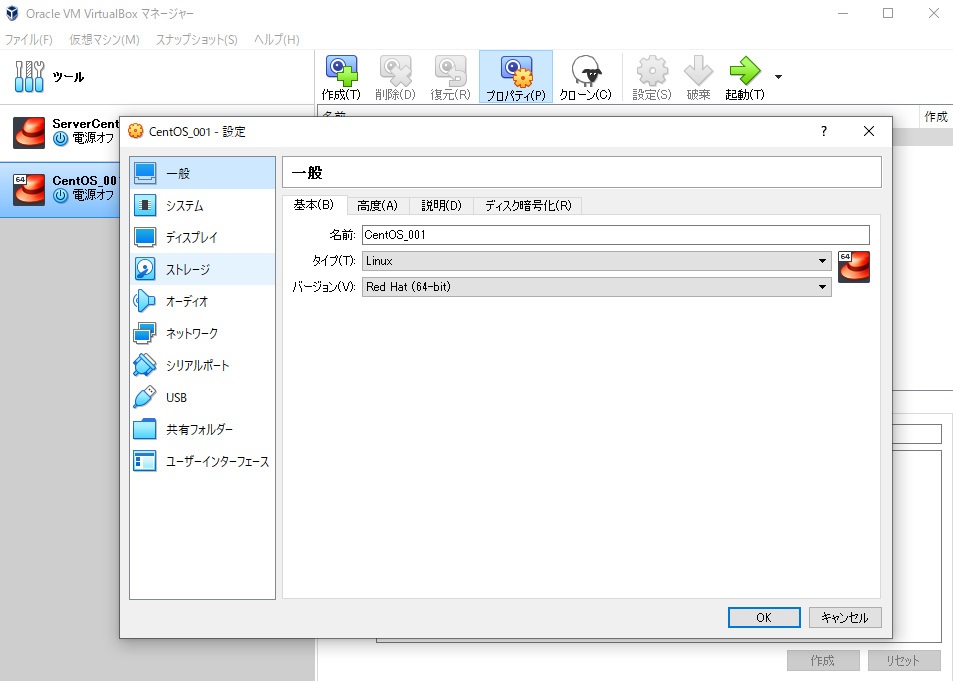Switch to the 基本(B) tab
Viewport: 953px width, 681px height.
(314, 205)
